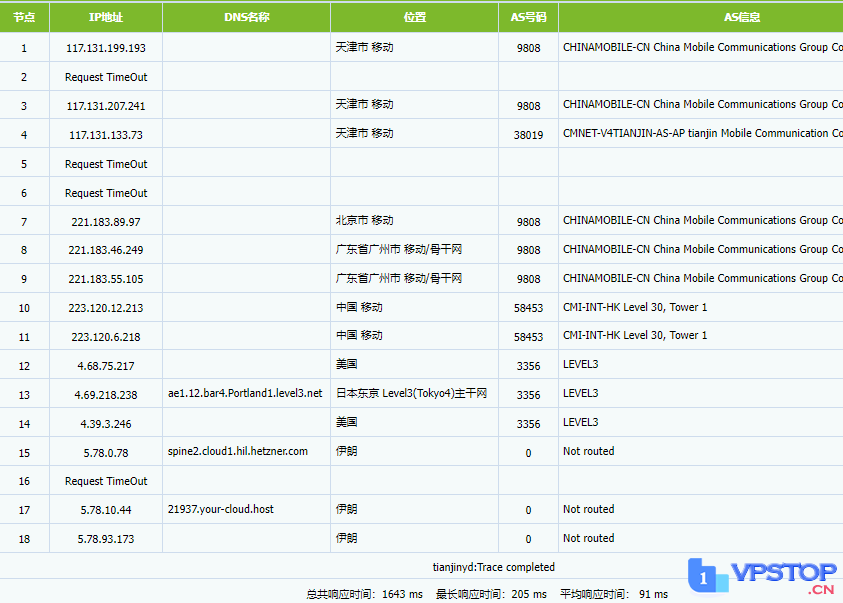Select IP address 221.183.89.97

[106, 222]
